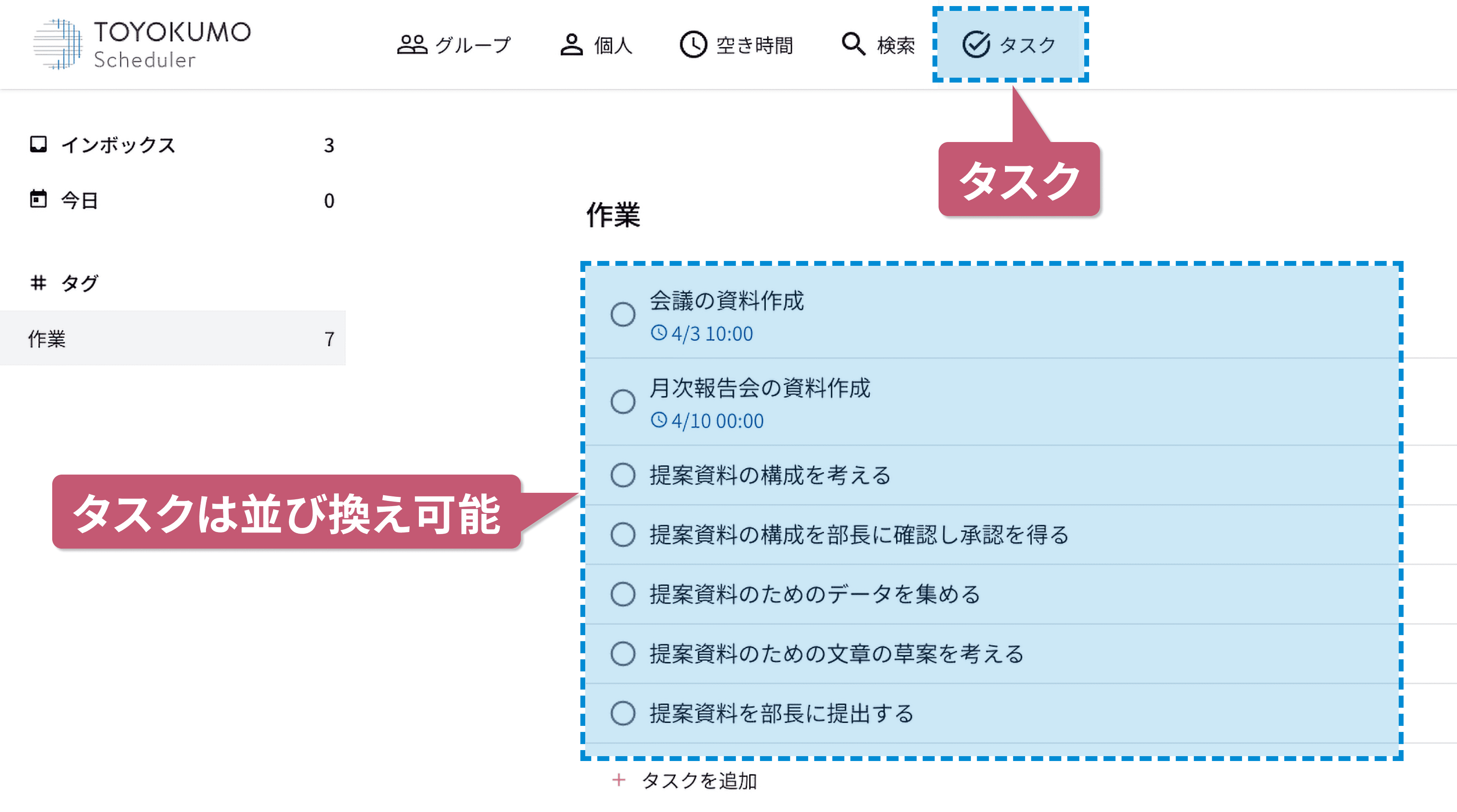Image resolution: width=1457 pixels, height=812 pixels.
Task: Open the グループ group view icon
Action: click(x=412, y=45)
